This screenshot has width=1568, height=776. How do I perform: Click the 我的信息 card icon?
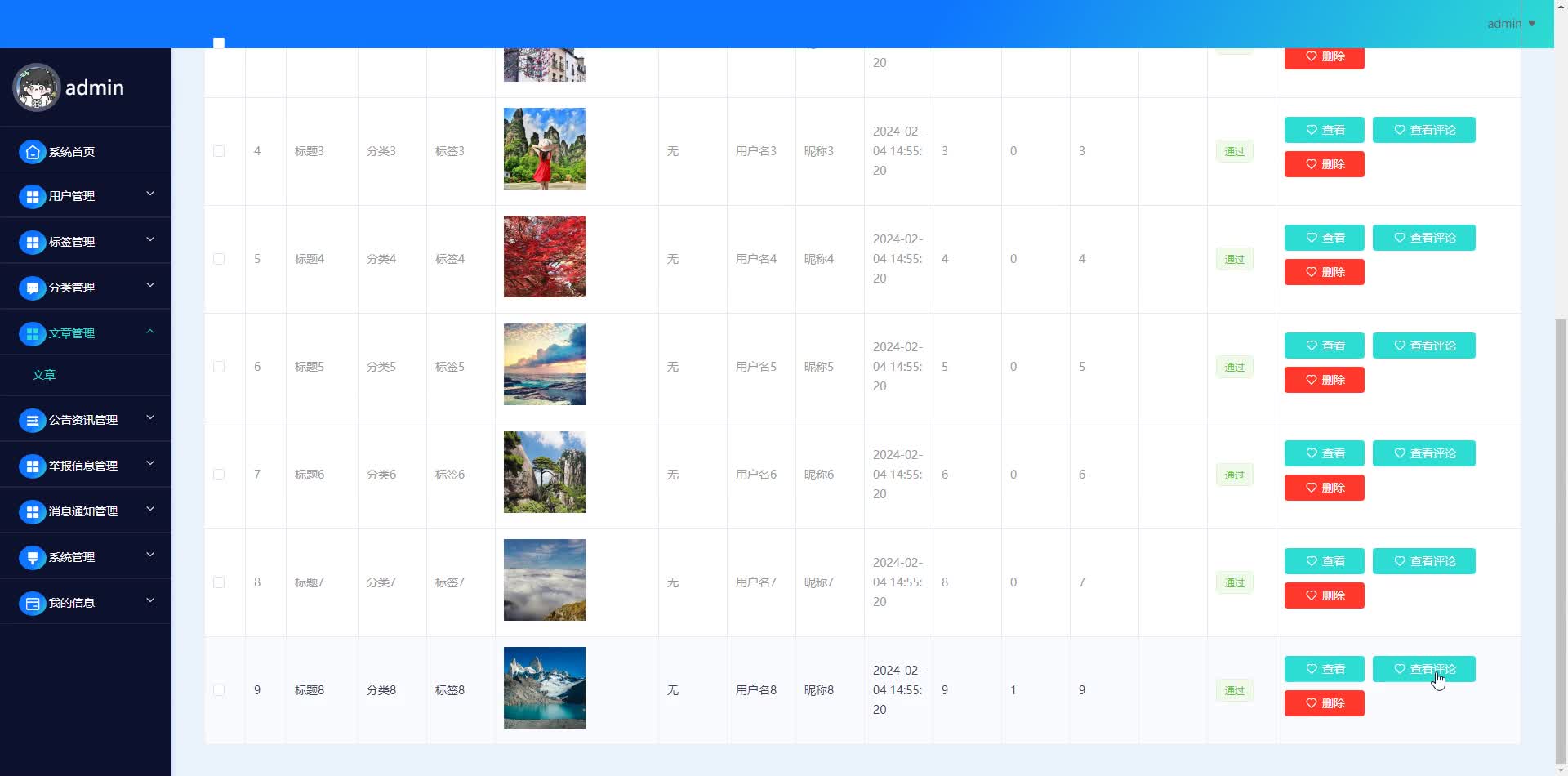tap(32, 604)
